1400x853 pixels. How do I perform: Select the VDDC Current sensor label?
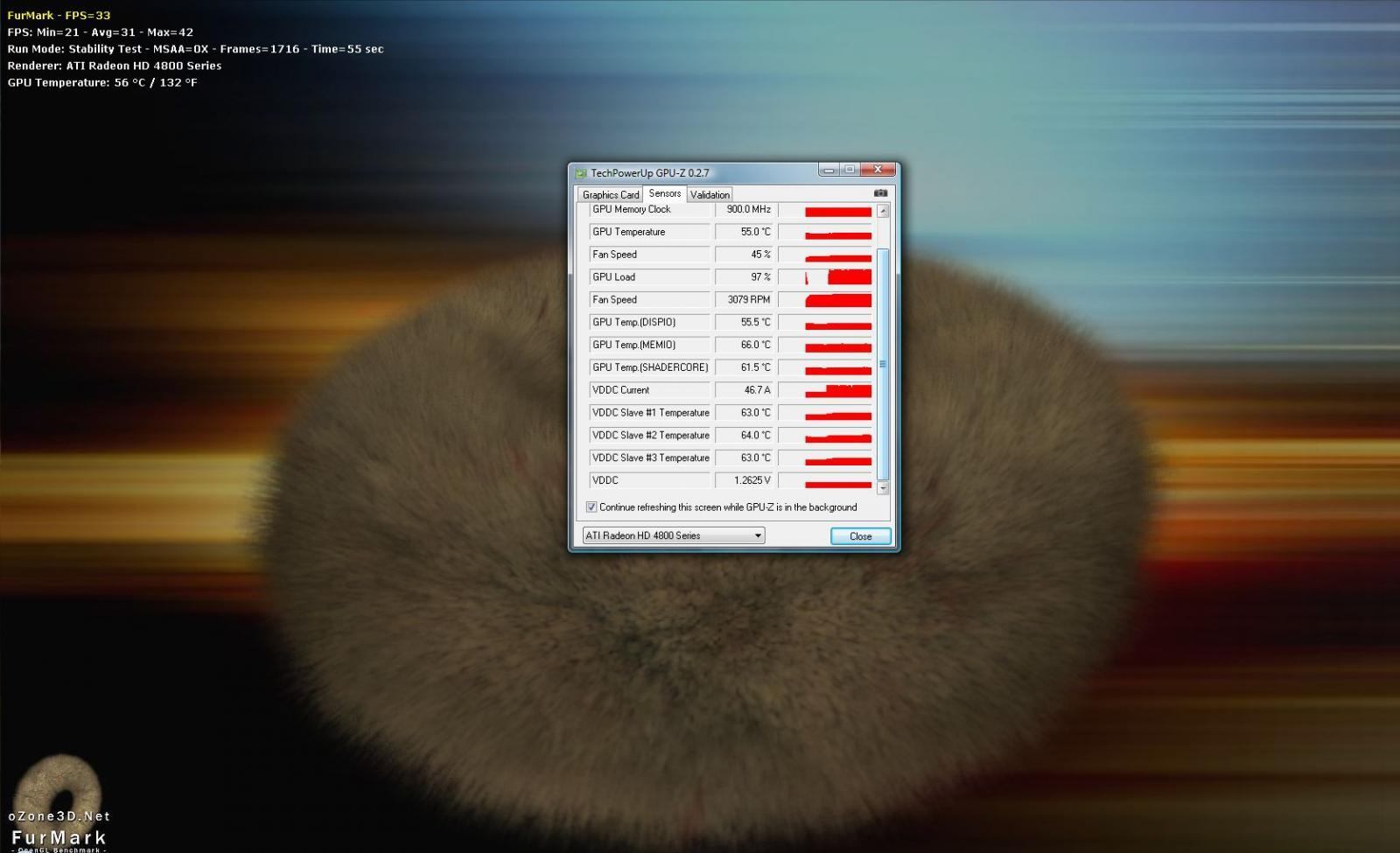[649, 390]
